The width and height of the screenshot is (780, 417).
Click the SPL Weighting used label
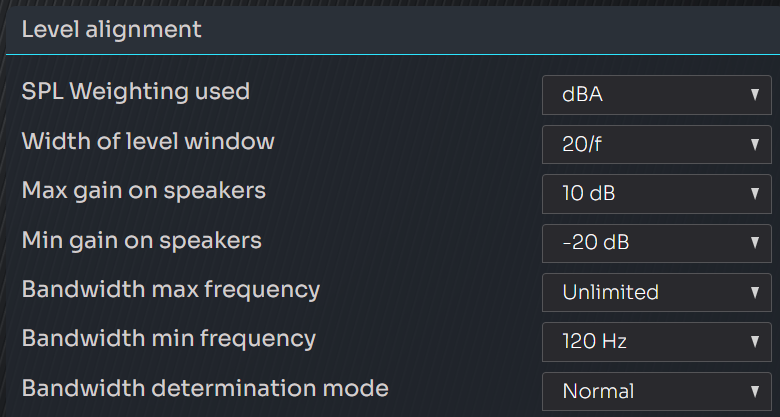click(x=135, y=92)
